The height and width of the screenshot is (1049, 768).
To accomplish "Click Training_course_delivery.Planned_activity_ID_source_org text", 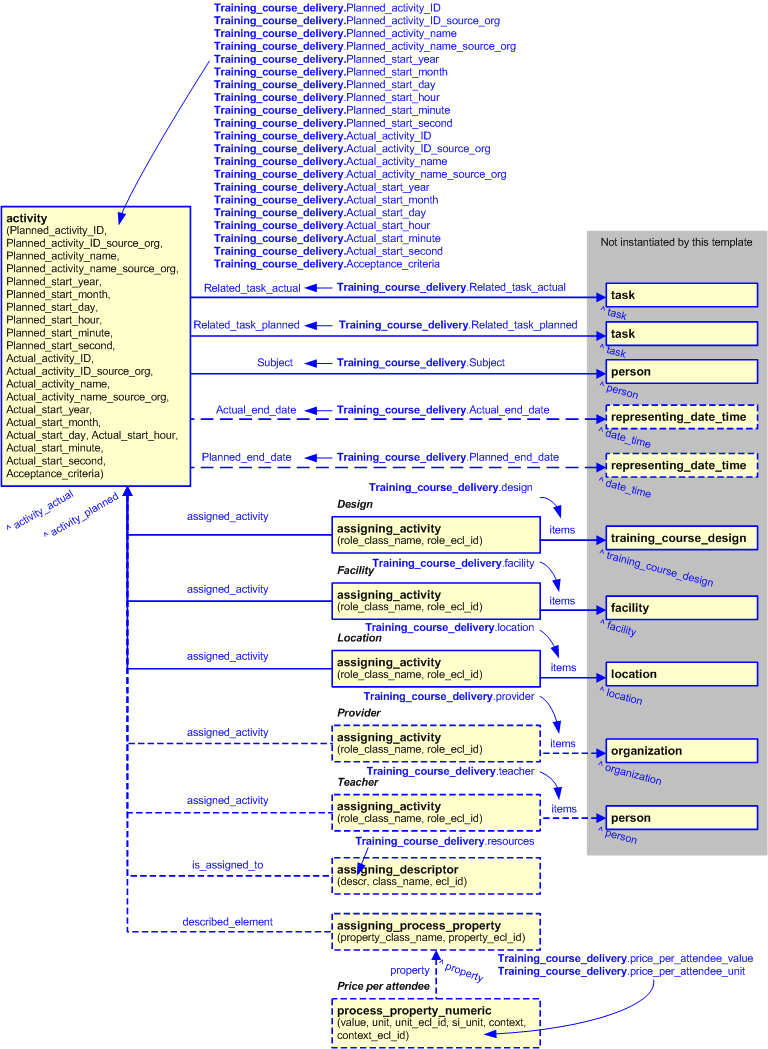I will click(x=357, y=21).
